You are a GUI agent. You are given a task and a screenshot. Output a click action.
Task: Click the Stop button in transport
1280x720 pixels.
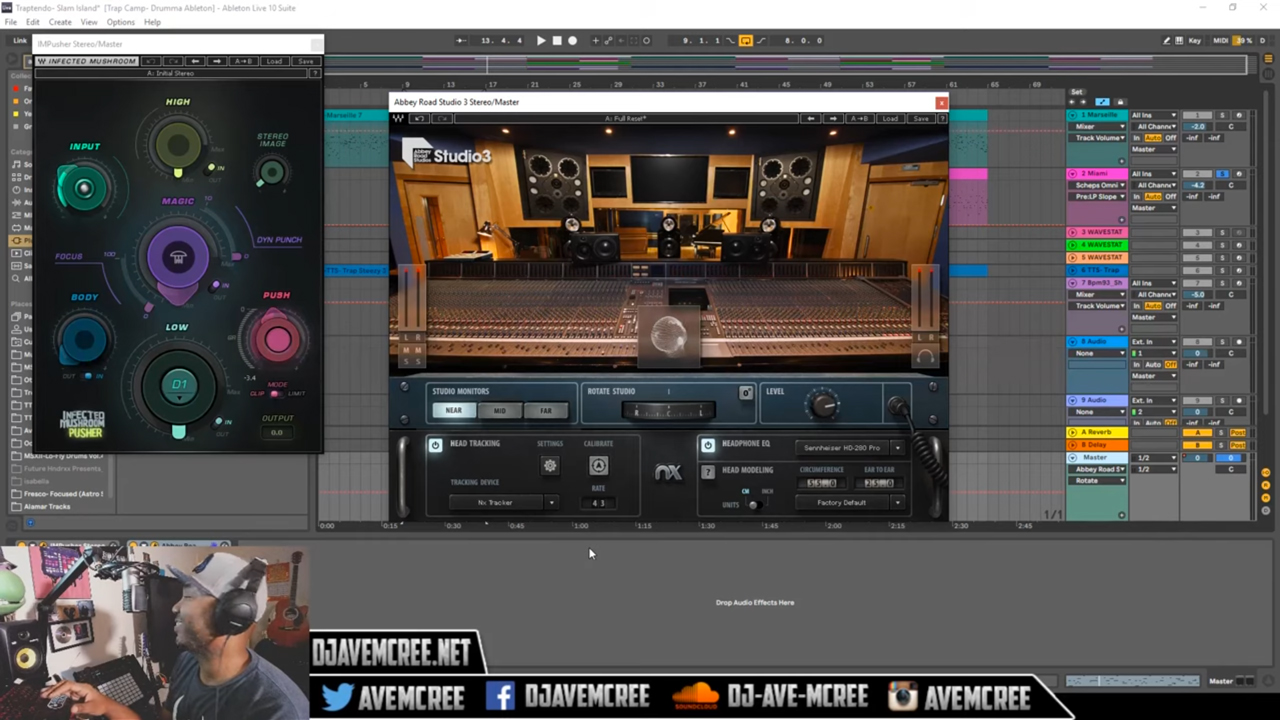[557, 41]
